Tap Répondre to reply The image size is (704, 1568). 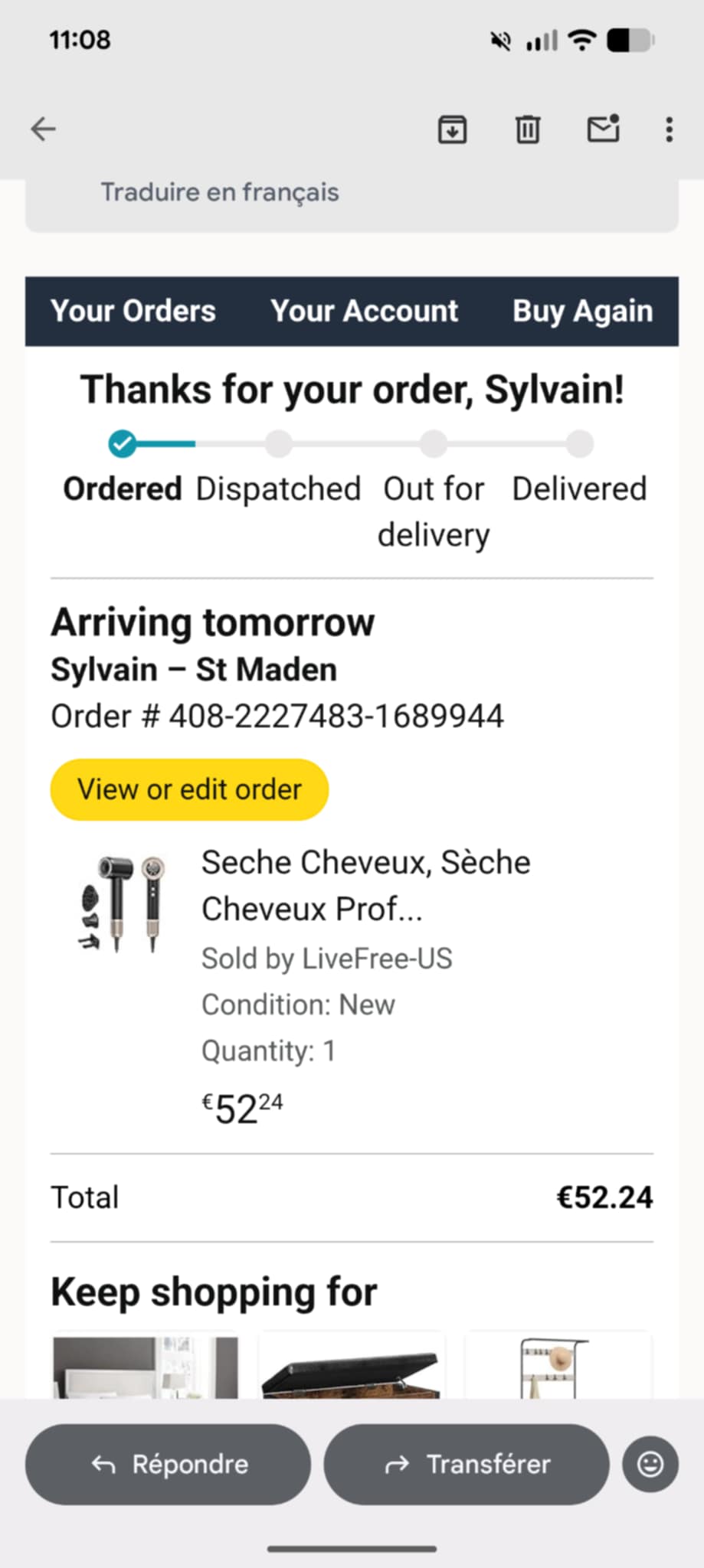(x=169, y=1464)
